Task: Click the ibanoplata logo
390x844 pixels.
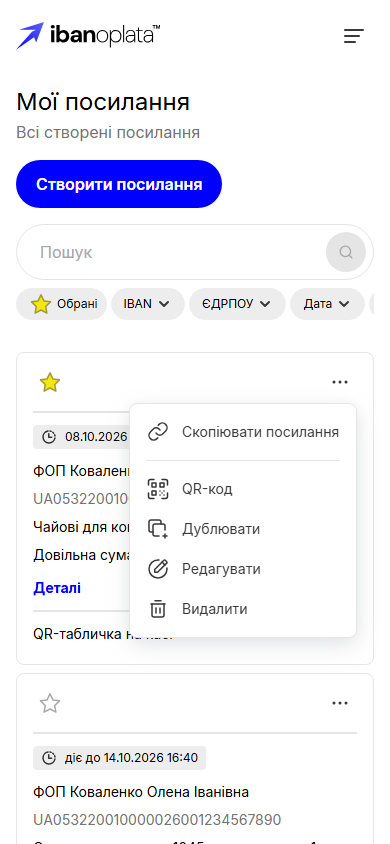Action: pos(88,36)
